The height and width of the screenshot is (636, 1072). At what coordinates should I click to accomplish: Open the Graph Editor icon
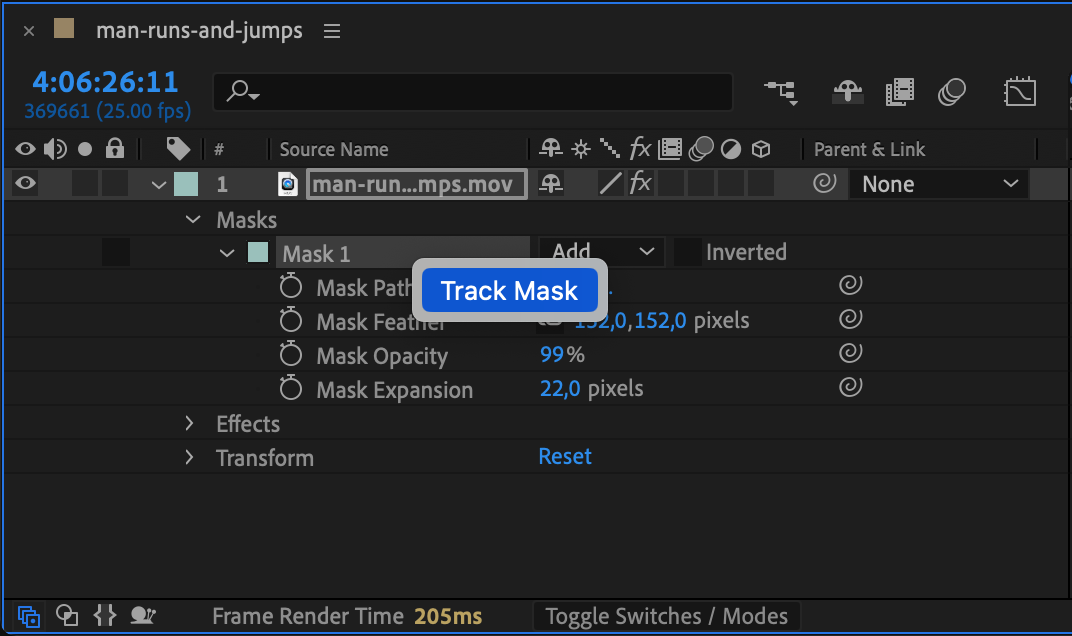click(x=1019, y=93)
